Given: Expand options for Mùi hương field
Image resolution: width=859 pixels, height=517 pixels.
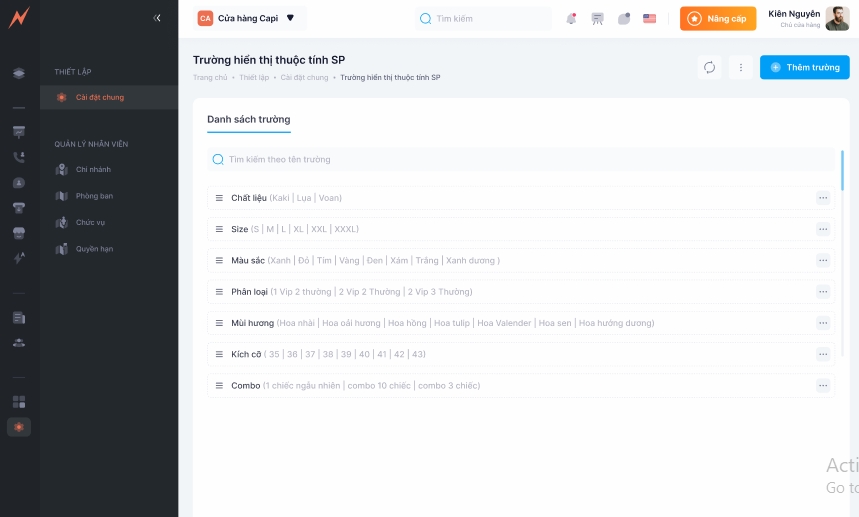Looking at the screenshot, I should click(823, 323).
